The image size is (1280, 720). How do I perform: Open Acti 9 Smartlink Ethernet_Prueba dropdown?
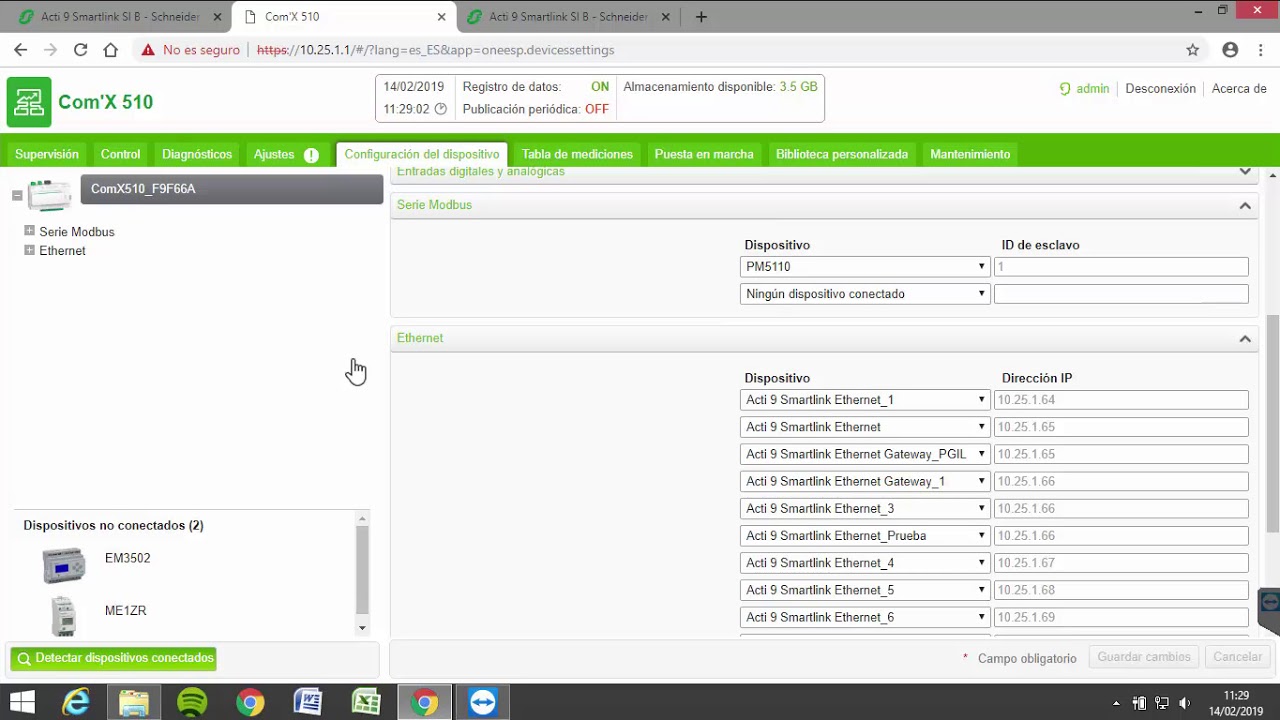tap(865, 536)
